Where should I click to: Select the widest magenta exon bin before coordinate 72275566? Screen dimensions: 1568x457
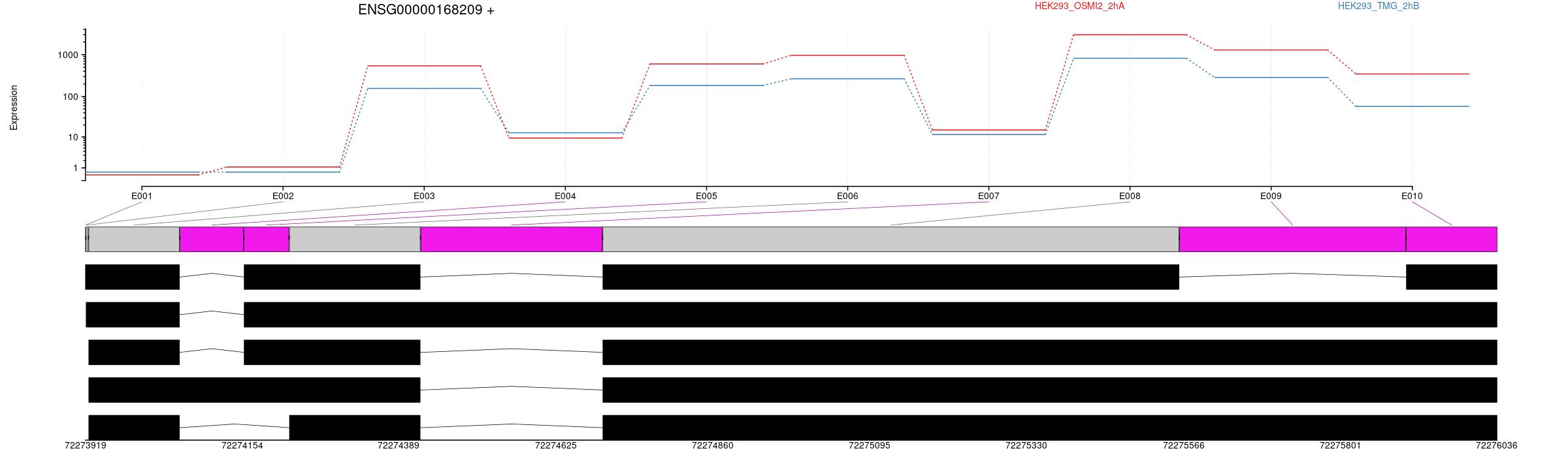pyautogui.click(x=512, y=239)
